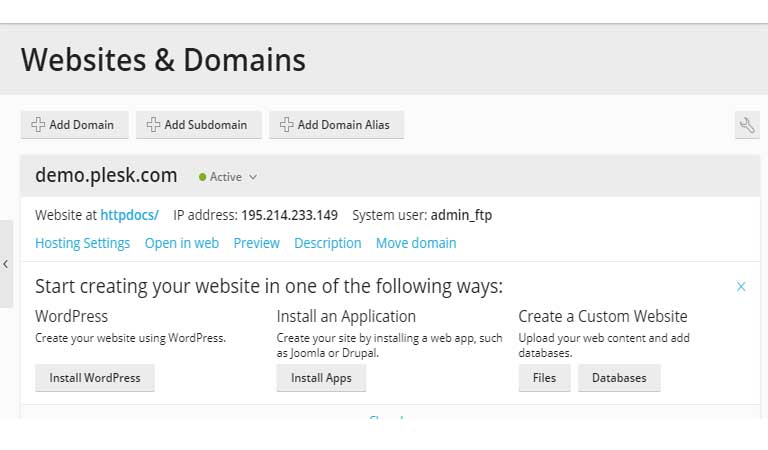Image resolution: width=768 pixels, height=450 pixels.
Task: Click the Install WordPress button
Action: [95, 378]
